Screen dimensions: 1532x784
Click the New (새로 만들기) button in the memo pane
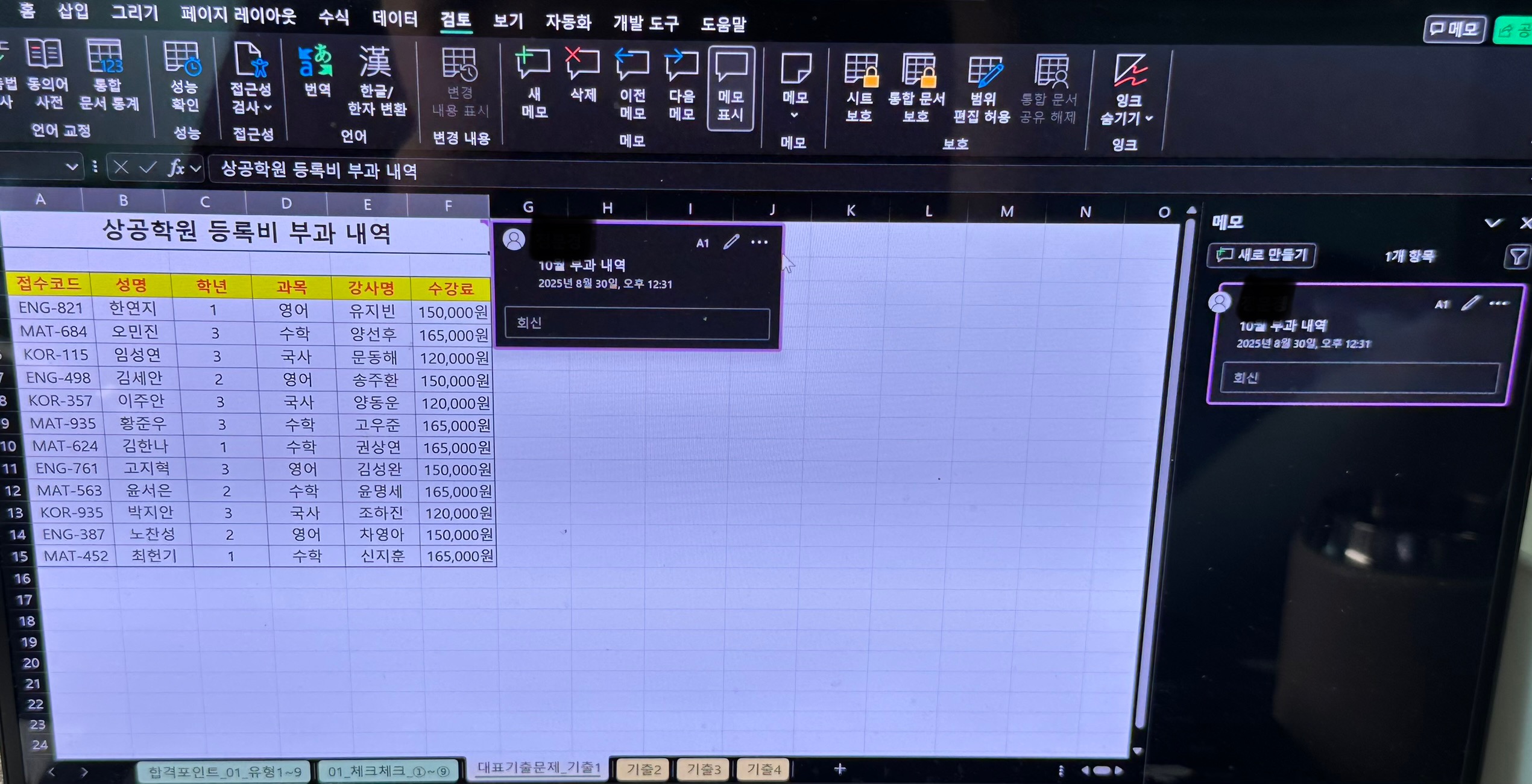[1262, 256]
